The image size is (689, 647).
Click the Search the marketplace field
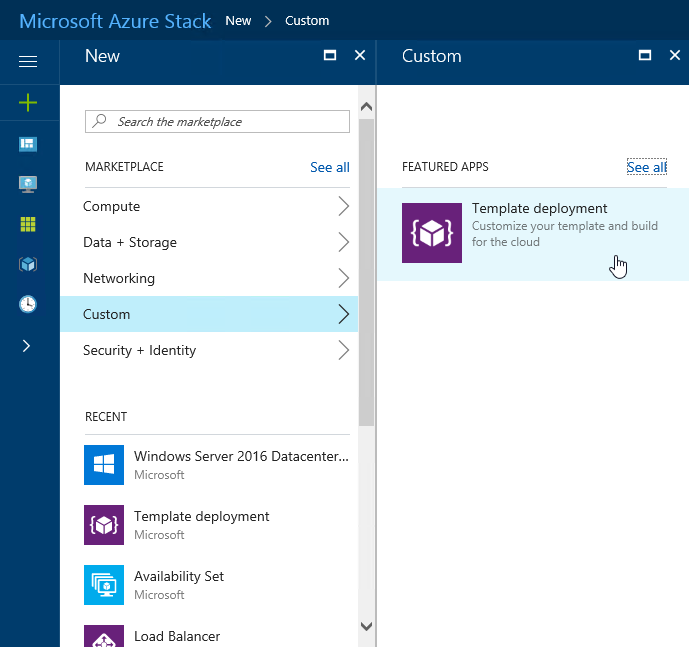tap(217, 121)
